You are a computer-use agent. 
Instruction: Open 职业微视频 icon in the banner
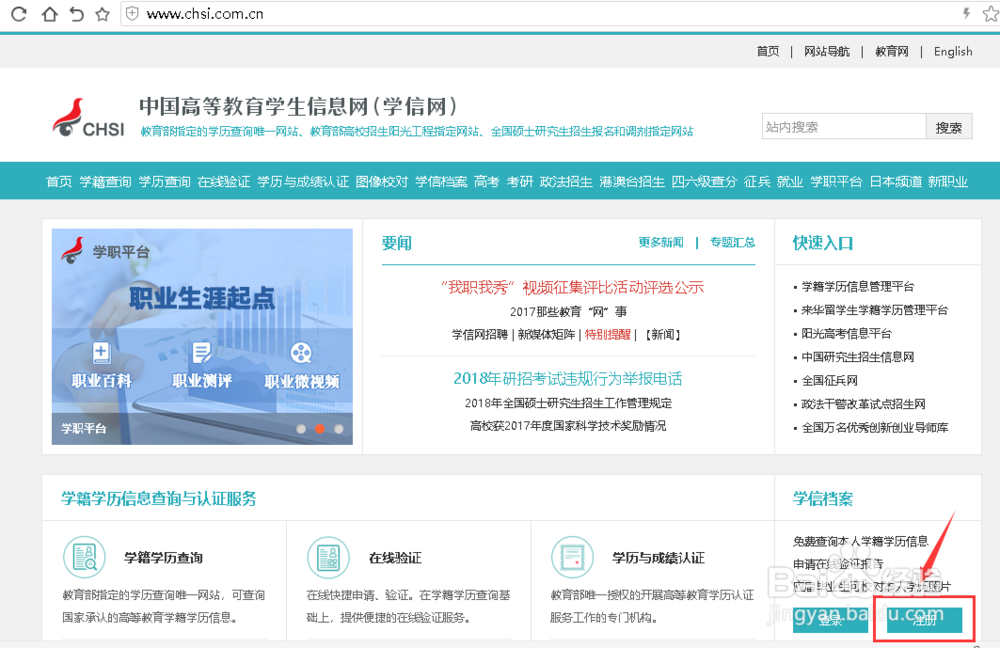301,352
